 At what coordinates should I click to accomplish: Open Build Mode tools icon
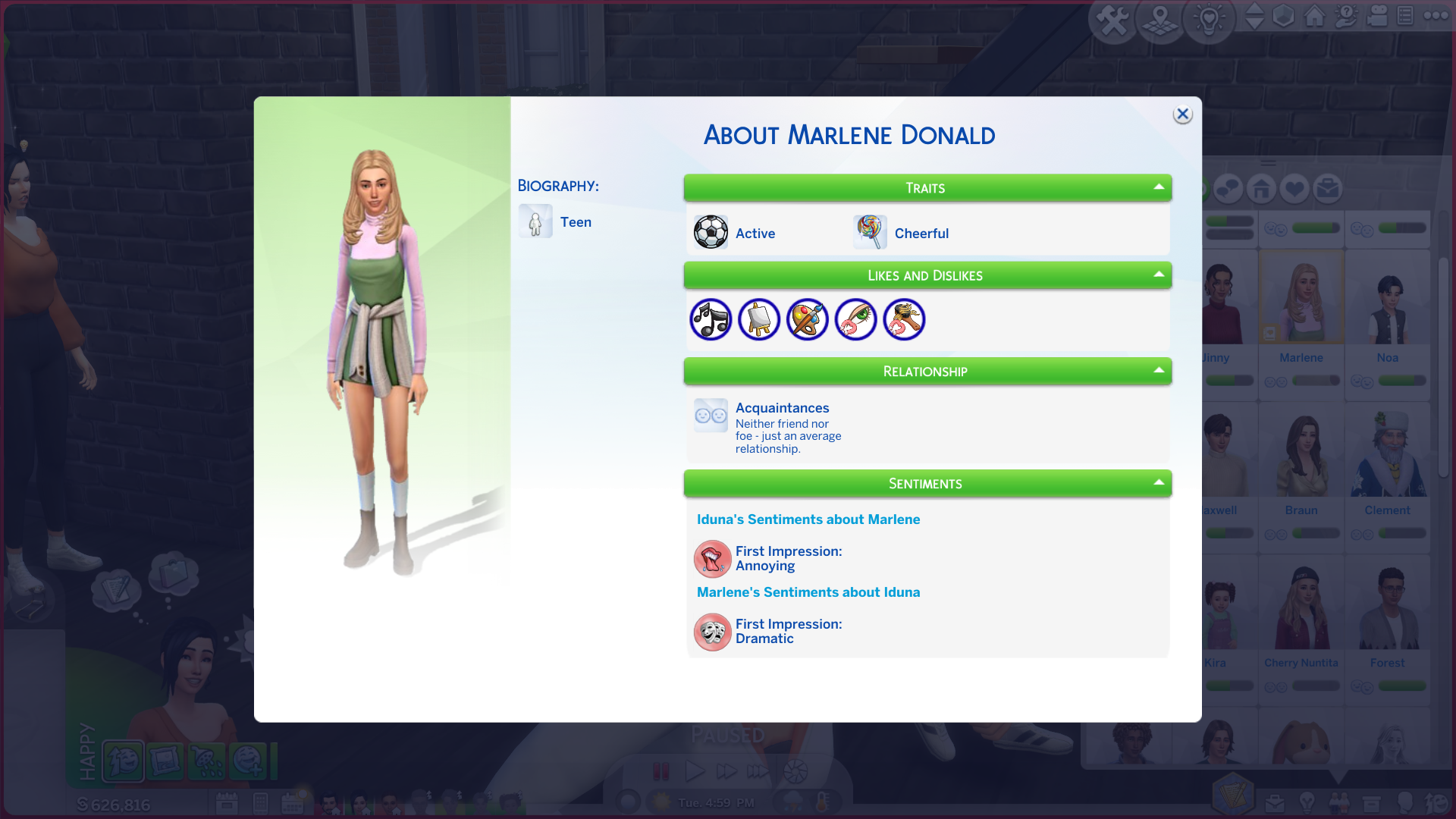click(1112, 20)
